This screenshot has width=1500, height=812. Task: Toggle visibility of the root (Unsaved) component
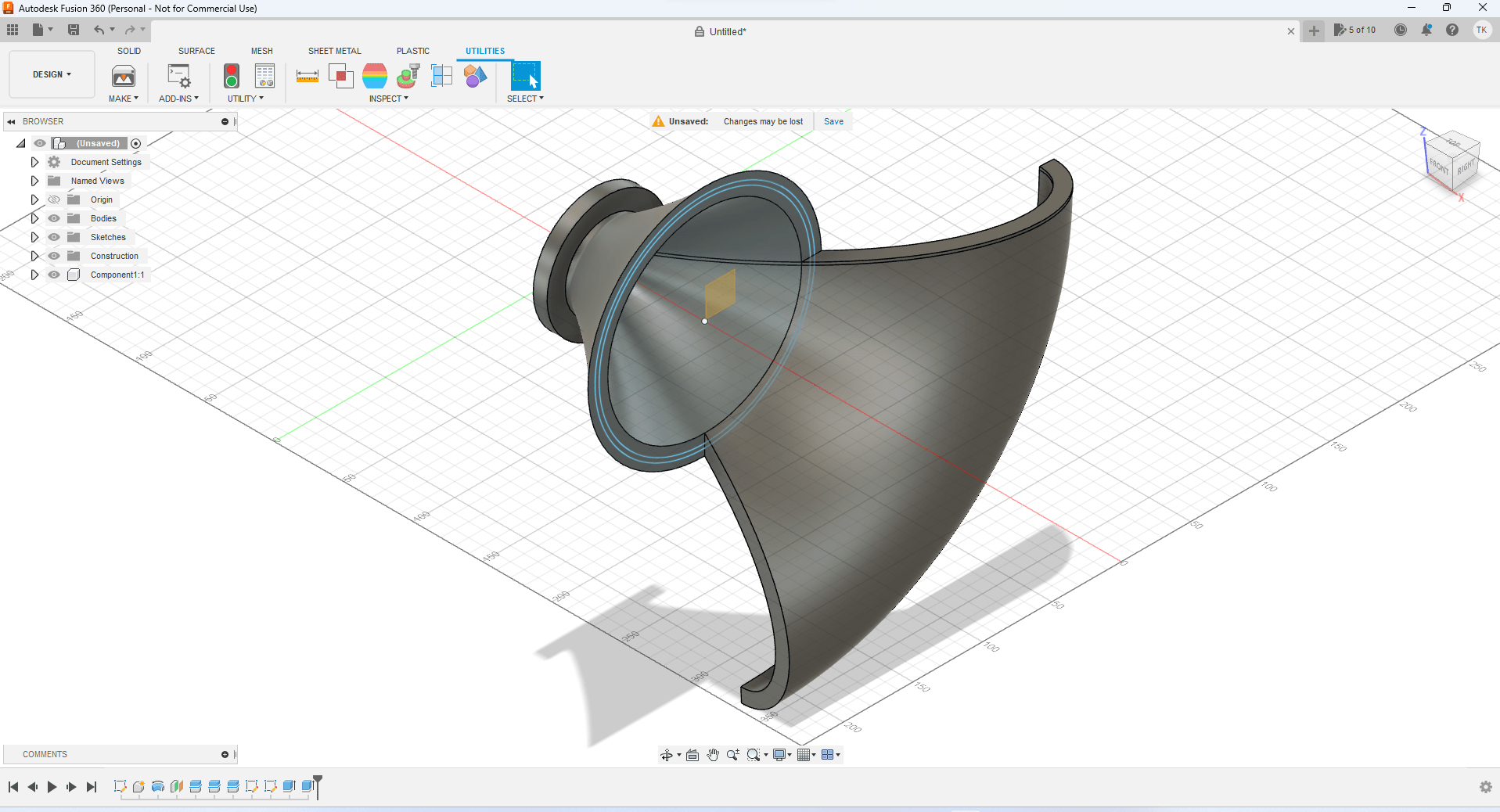40,143
